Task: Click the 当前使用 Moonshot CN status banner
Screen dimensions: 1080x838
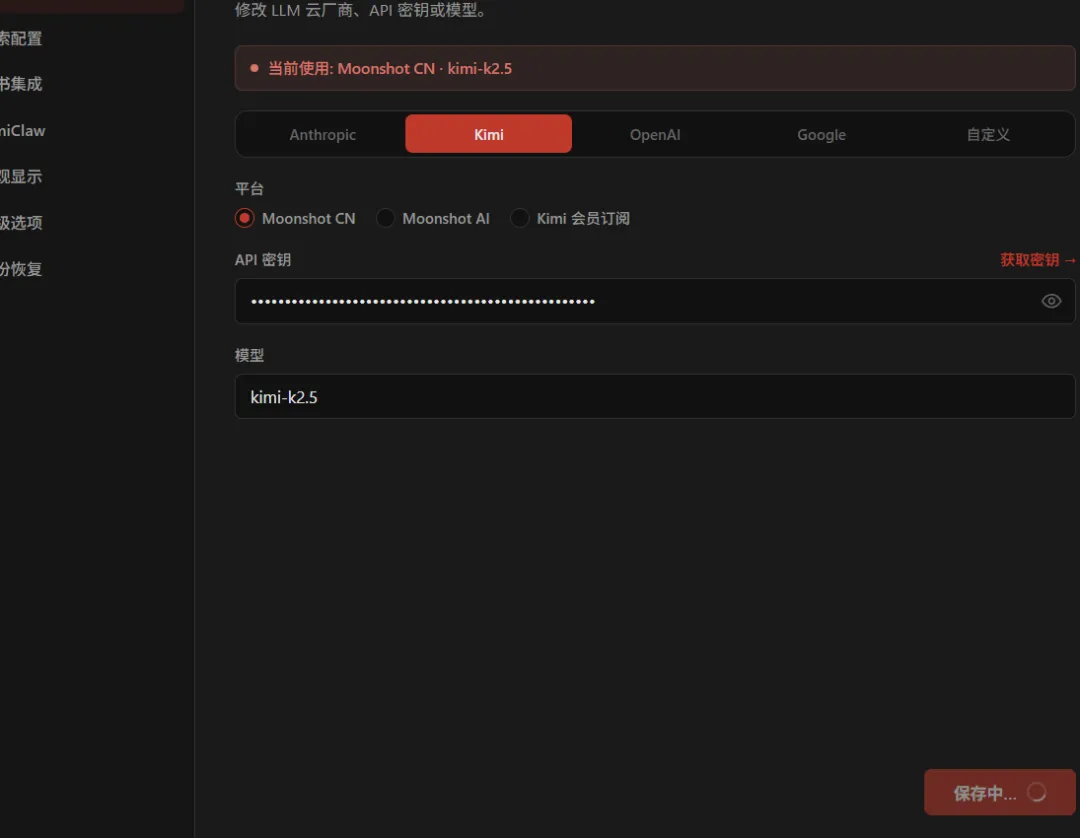Action: [654, 68]
